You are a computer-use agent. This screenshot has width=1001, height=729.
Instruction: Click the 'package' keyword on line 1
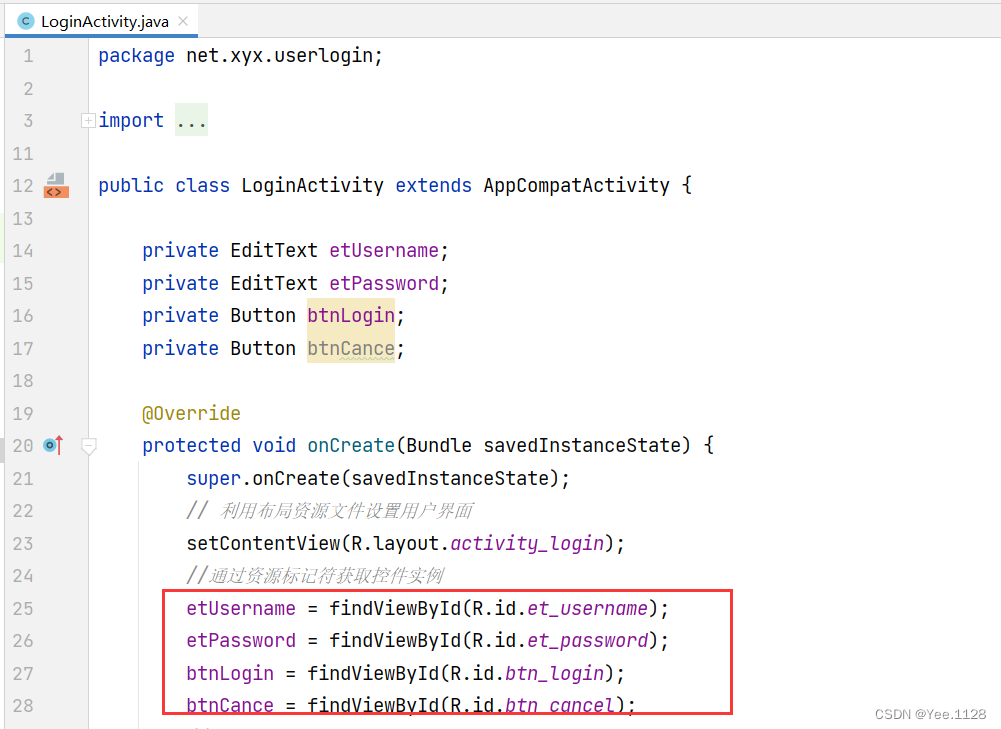tap(136, 56)
